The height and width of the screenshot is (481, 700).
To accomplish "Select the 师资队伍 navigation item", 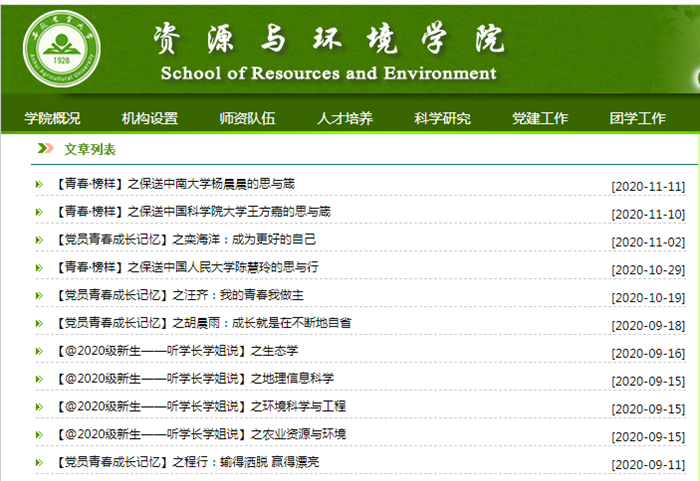I will [247, 118].
